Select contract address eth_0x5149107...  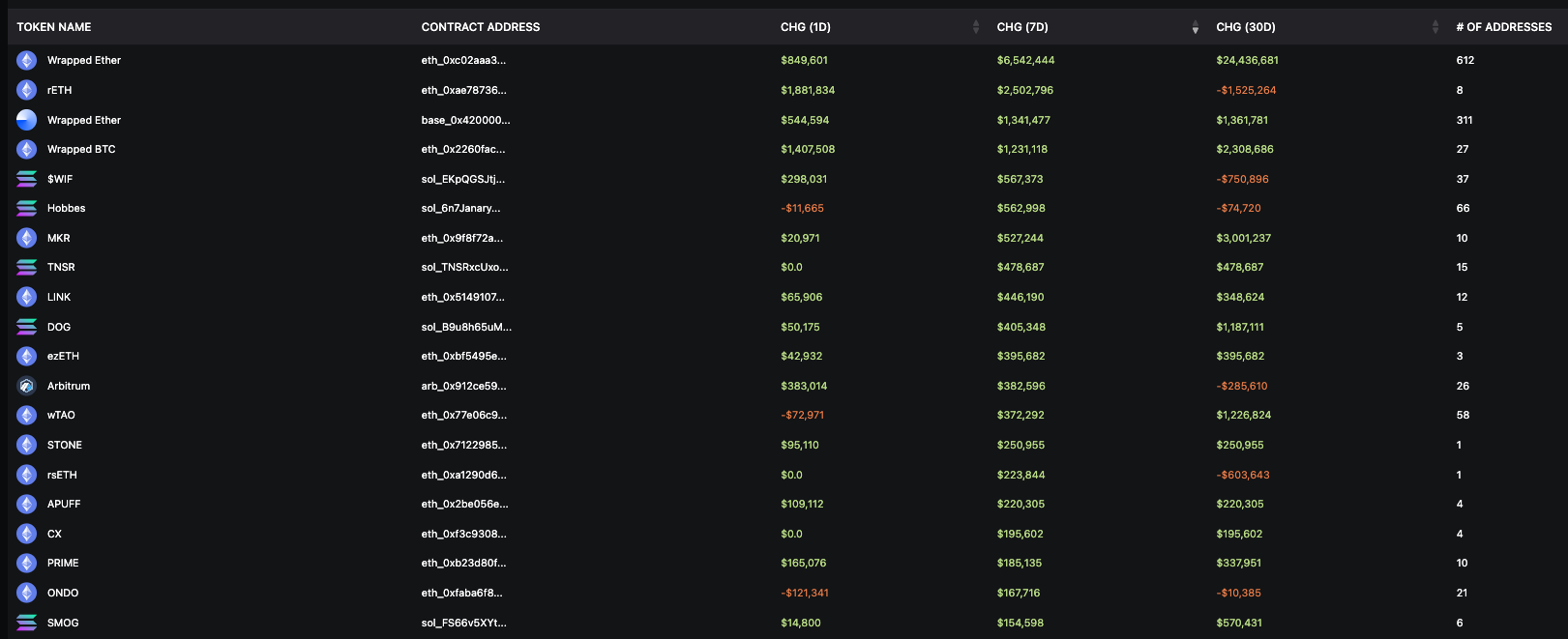click(x=462, y=297)
